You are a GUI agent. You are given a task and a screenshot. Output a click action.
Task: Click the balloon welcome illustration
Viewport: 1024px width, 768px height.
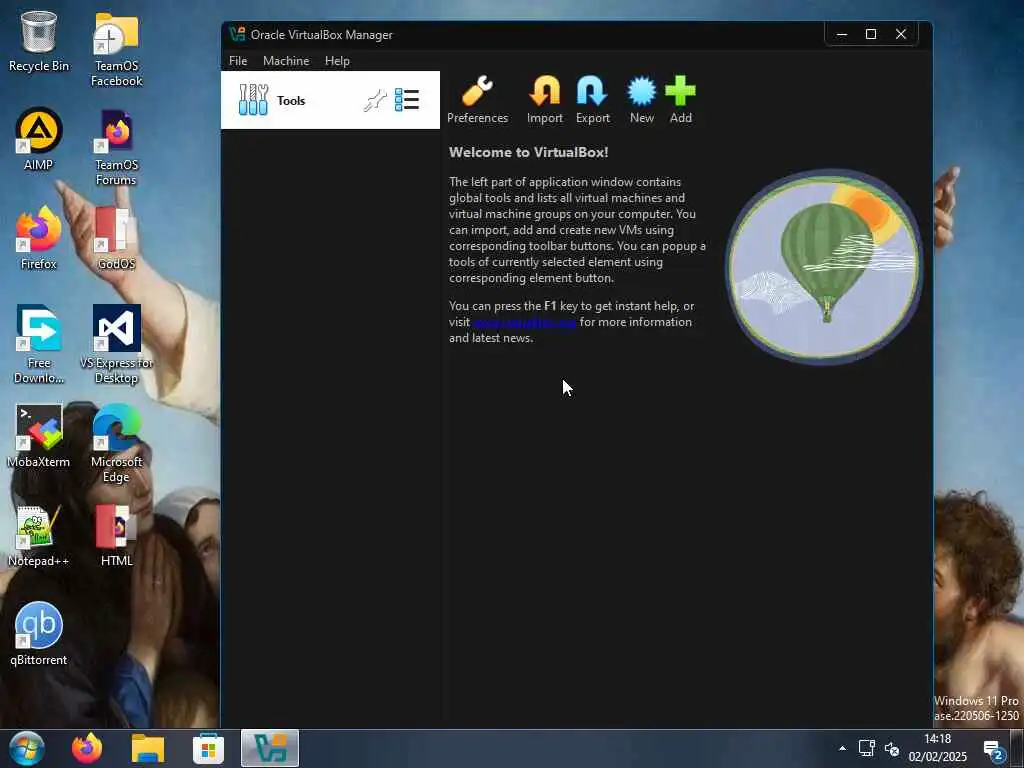(x=824, y=266)
